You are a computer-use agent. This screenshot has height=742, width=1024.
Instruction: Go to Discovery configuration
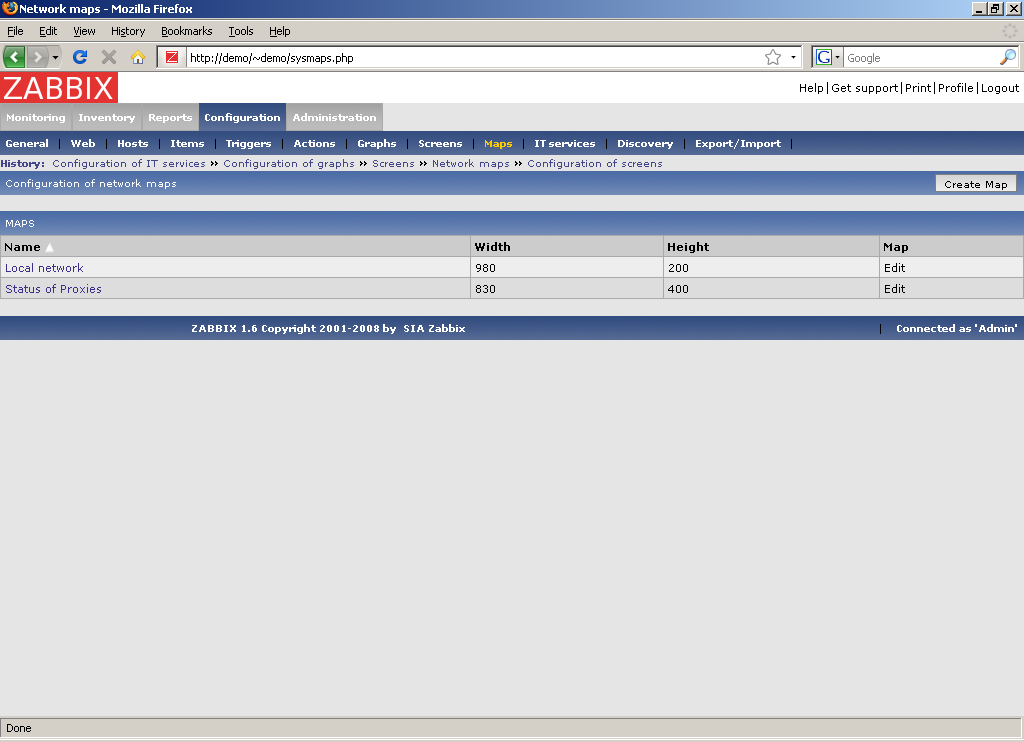(645, 144)
